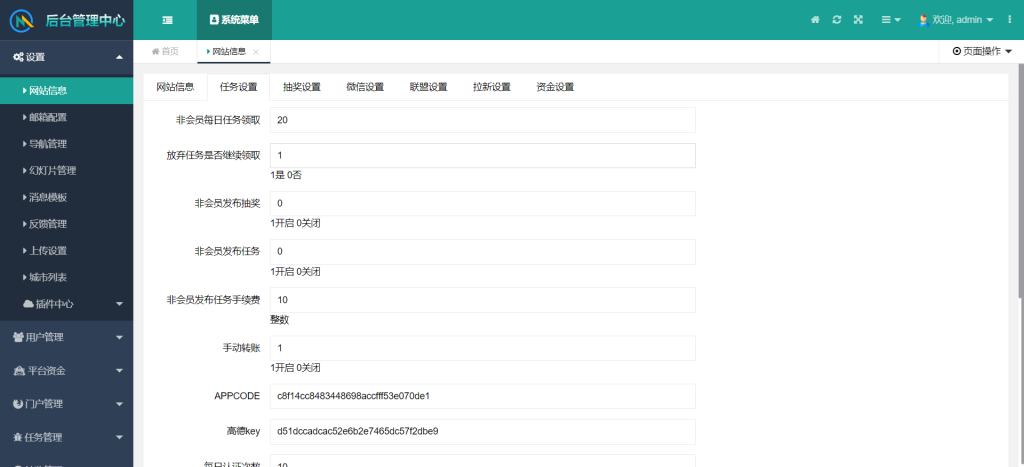Screen dimensions: 1024x467
Task: Click the refresh icon in top bar
Action: (837, 20)
